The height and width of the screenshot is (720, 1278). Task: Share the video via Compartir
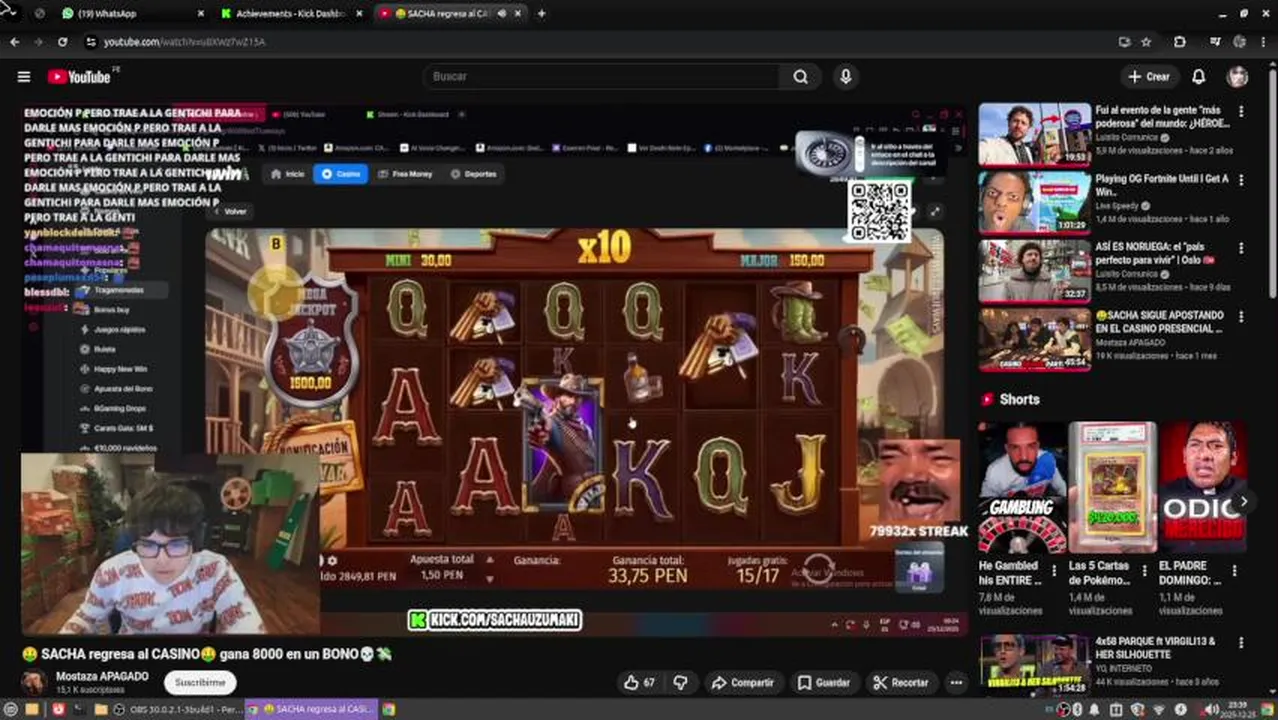[742, 683]
